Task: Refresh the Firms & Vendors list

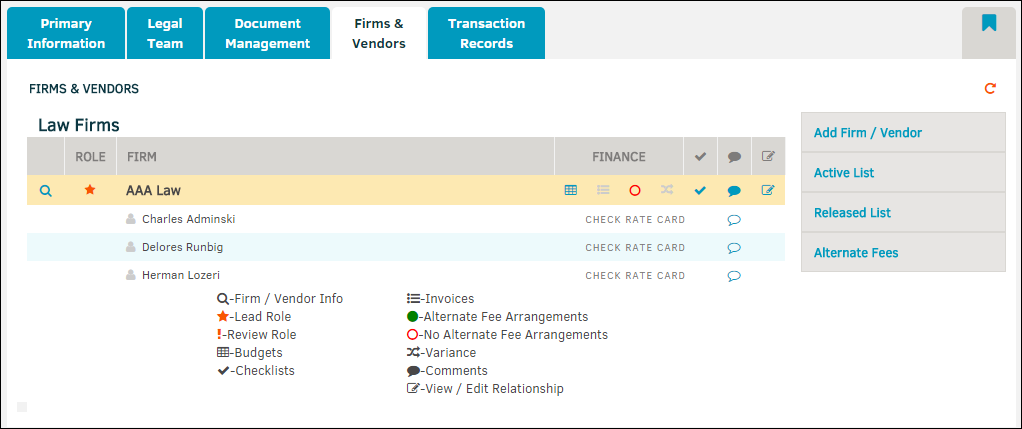Action: (x=990, y=88)
